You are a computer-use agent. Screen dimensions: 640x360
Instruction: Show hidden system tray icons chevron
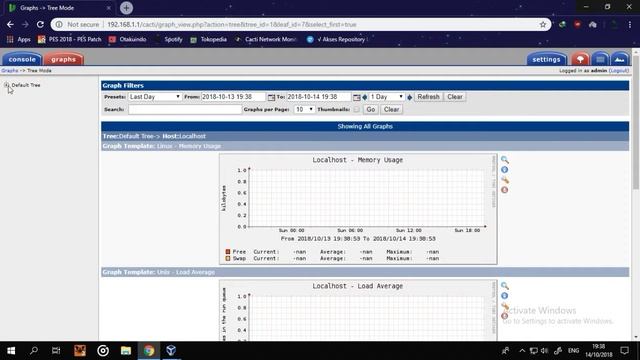(522, 351)
